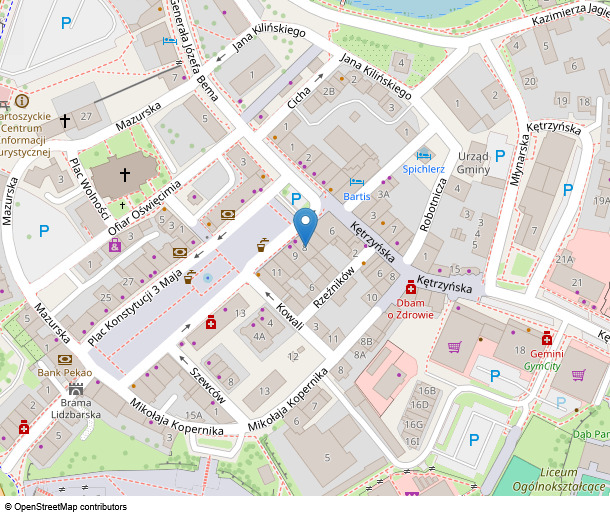Click the large church cross icon
Image resolution: width=610 pixels, height=515 pixels.
pos(125,174)
